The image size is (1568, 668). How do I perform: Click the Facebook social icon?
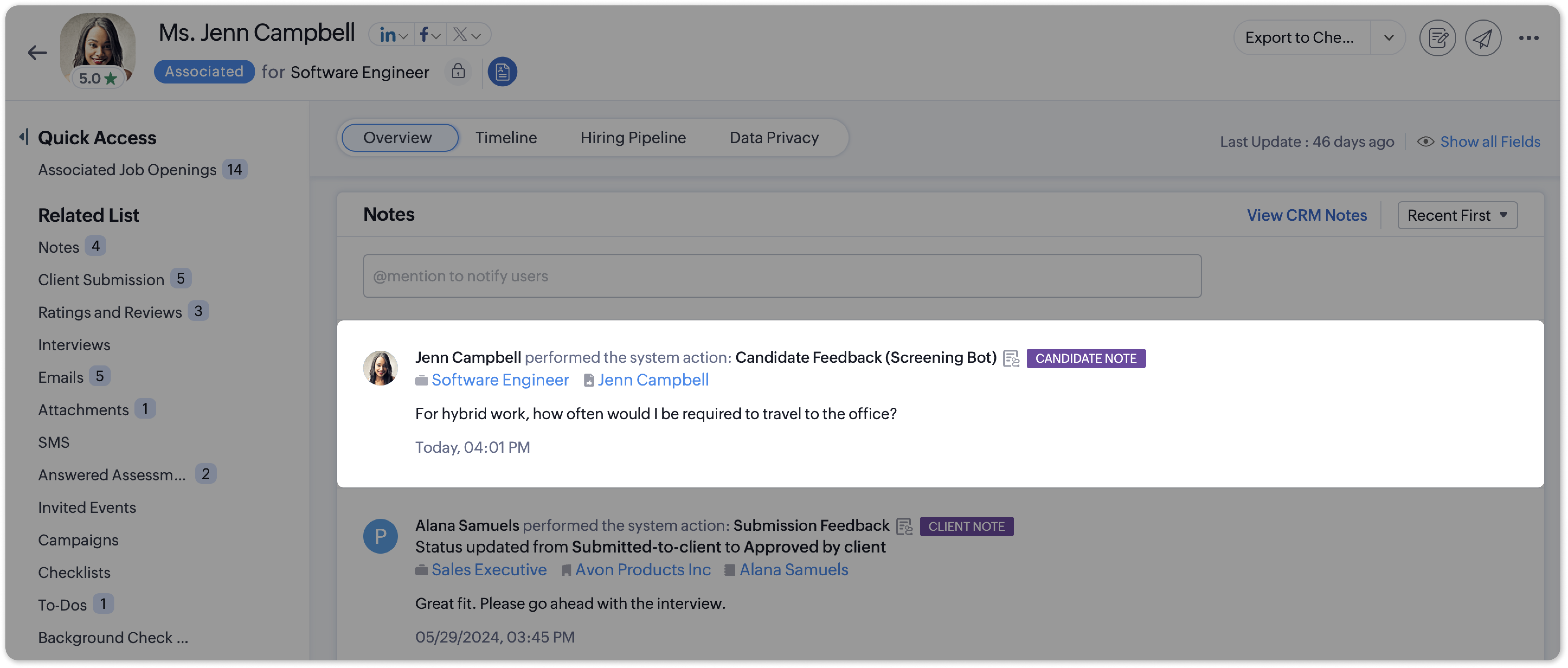(x=424, y=35)
